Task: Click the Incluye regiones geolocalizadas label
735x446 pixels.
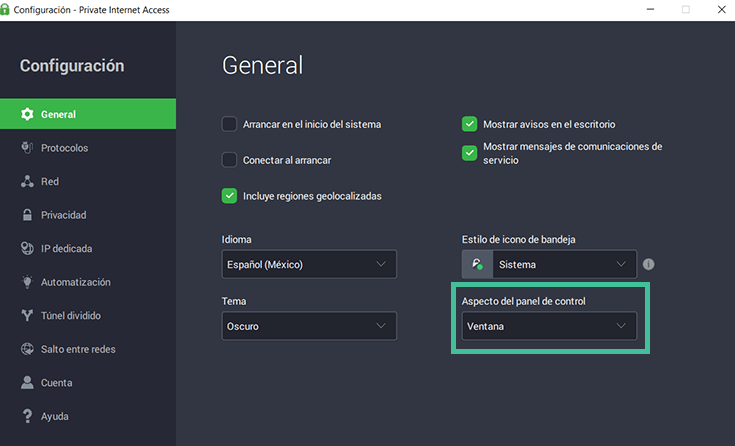Action: click(x=312, y=196)
